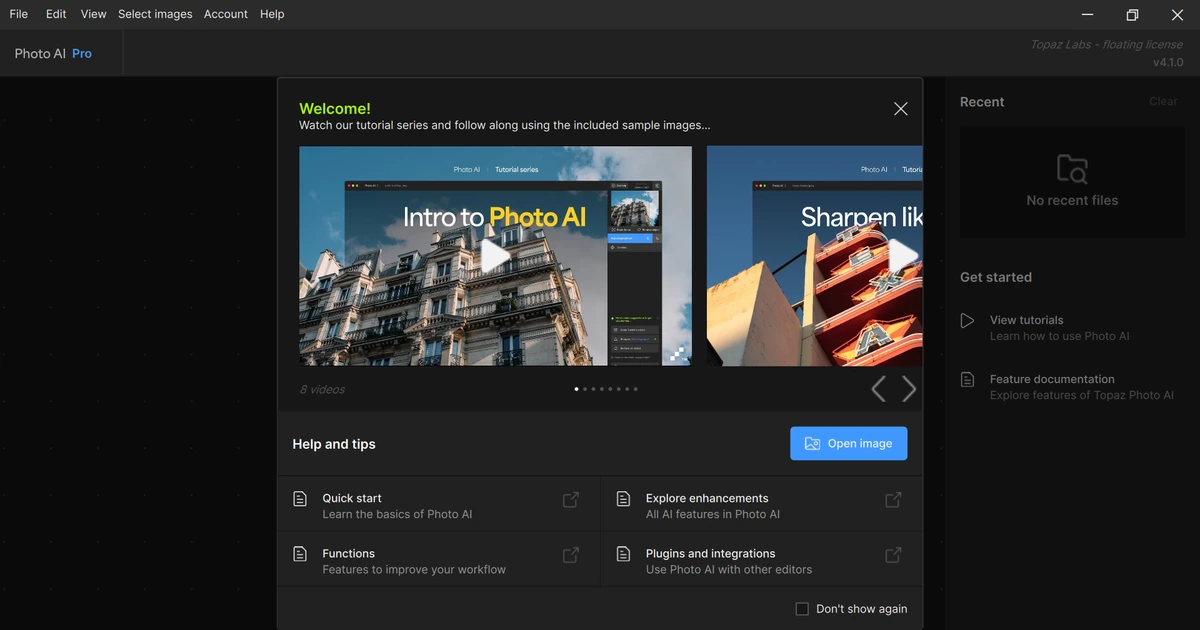The width and height of the screenshot is (1200, 630).
Task: Open the File menu
Action: click(x=18, y=14)
